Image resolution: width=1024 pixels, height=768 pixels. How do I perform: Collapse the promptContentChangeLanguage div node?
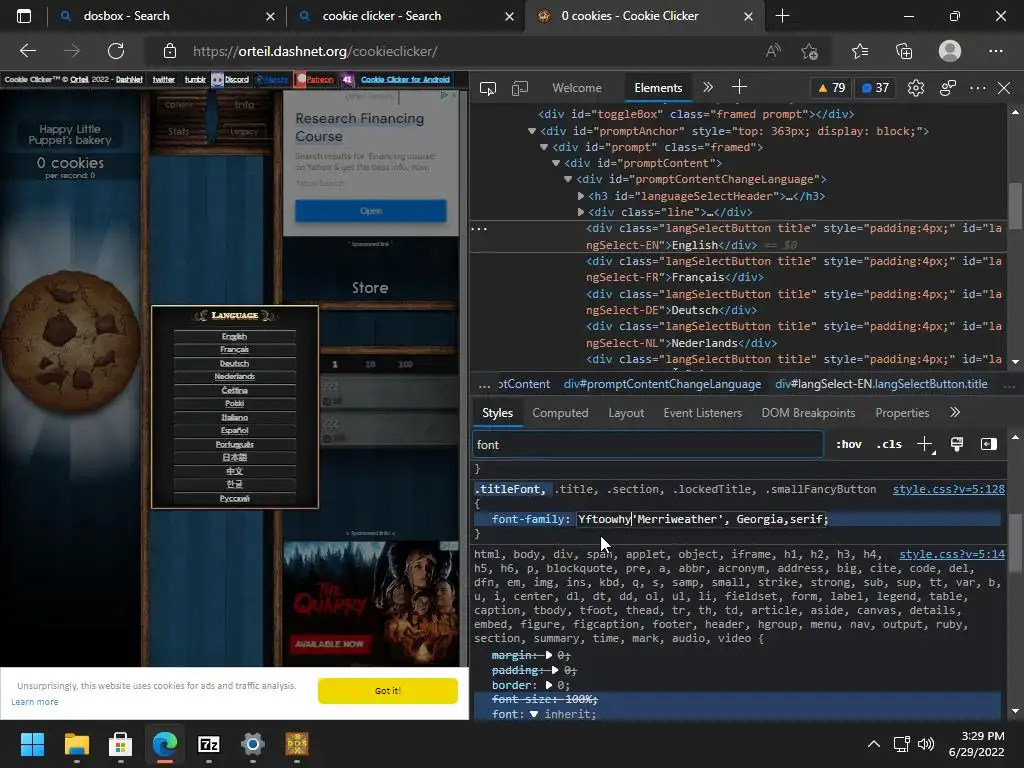[568, 180]
